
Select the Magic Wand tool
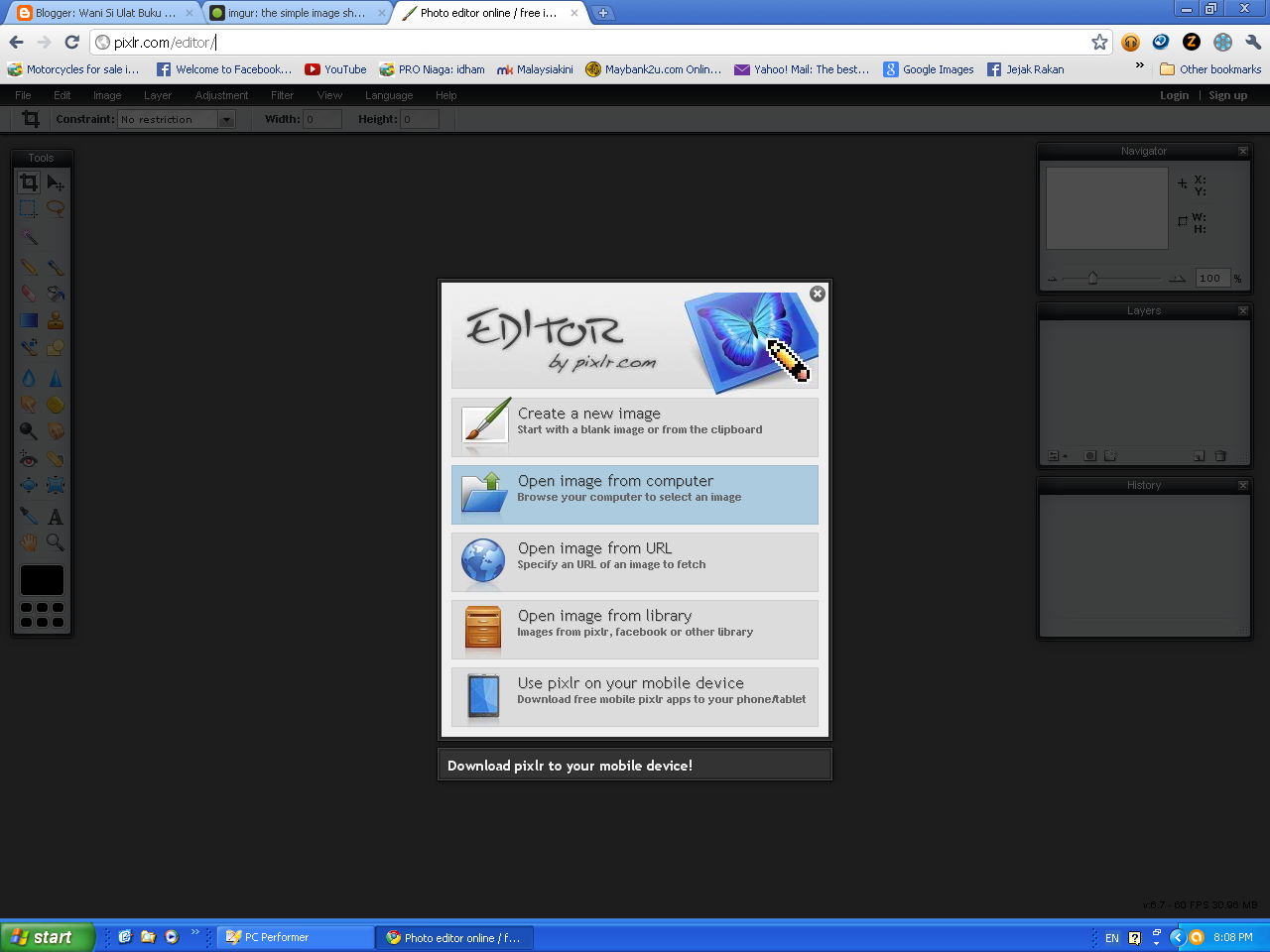pos(29,237)
